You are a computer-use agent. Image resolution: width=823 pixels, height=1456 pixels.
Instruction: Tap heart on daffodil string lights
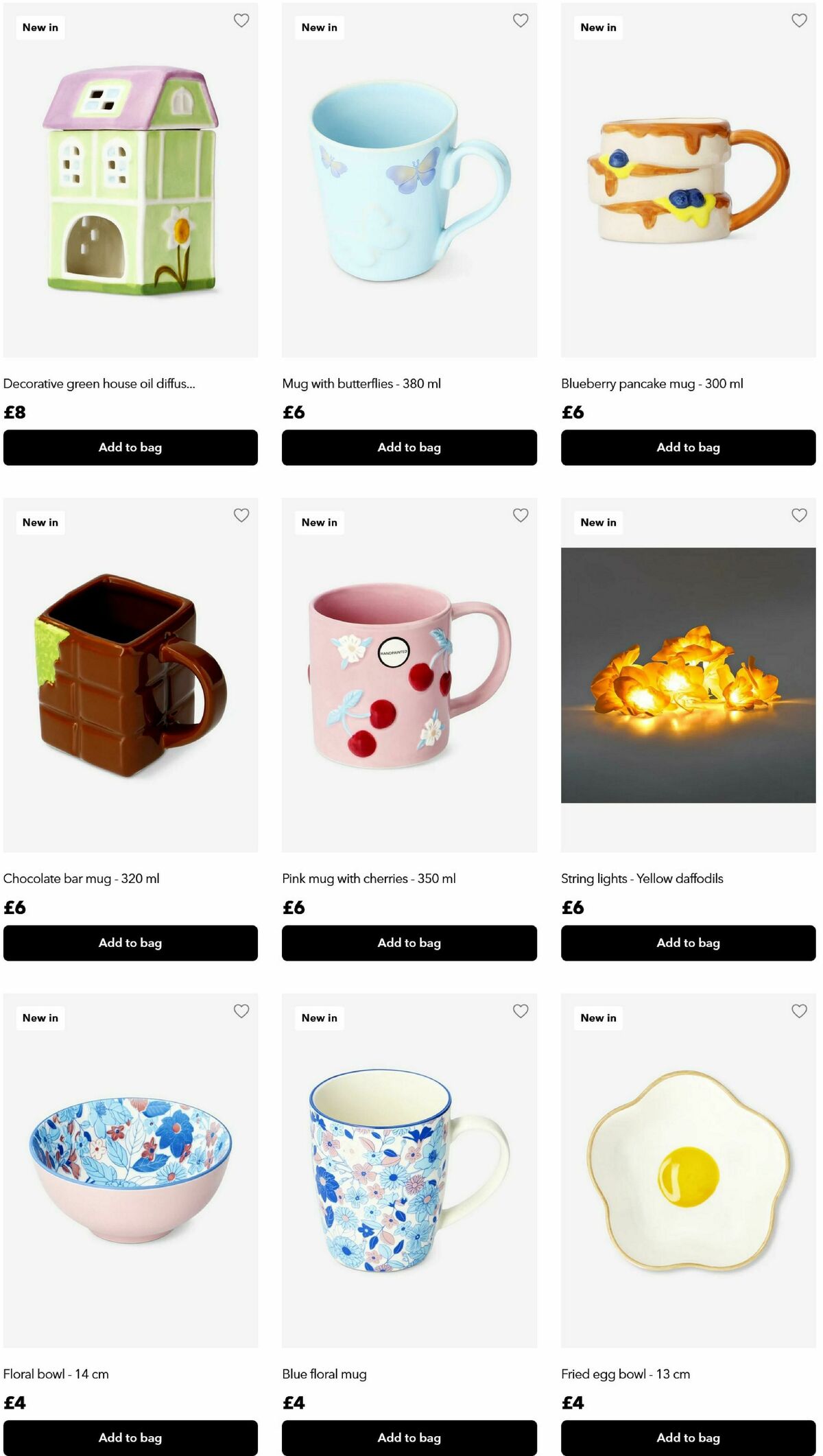coord(799,515)
